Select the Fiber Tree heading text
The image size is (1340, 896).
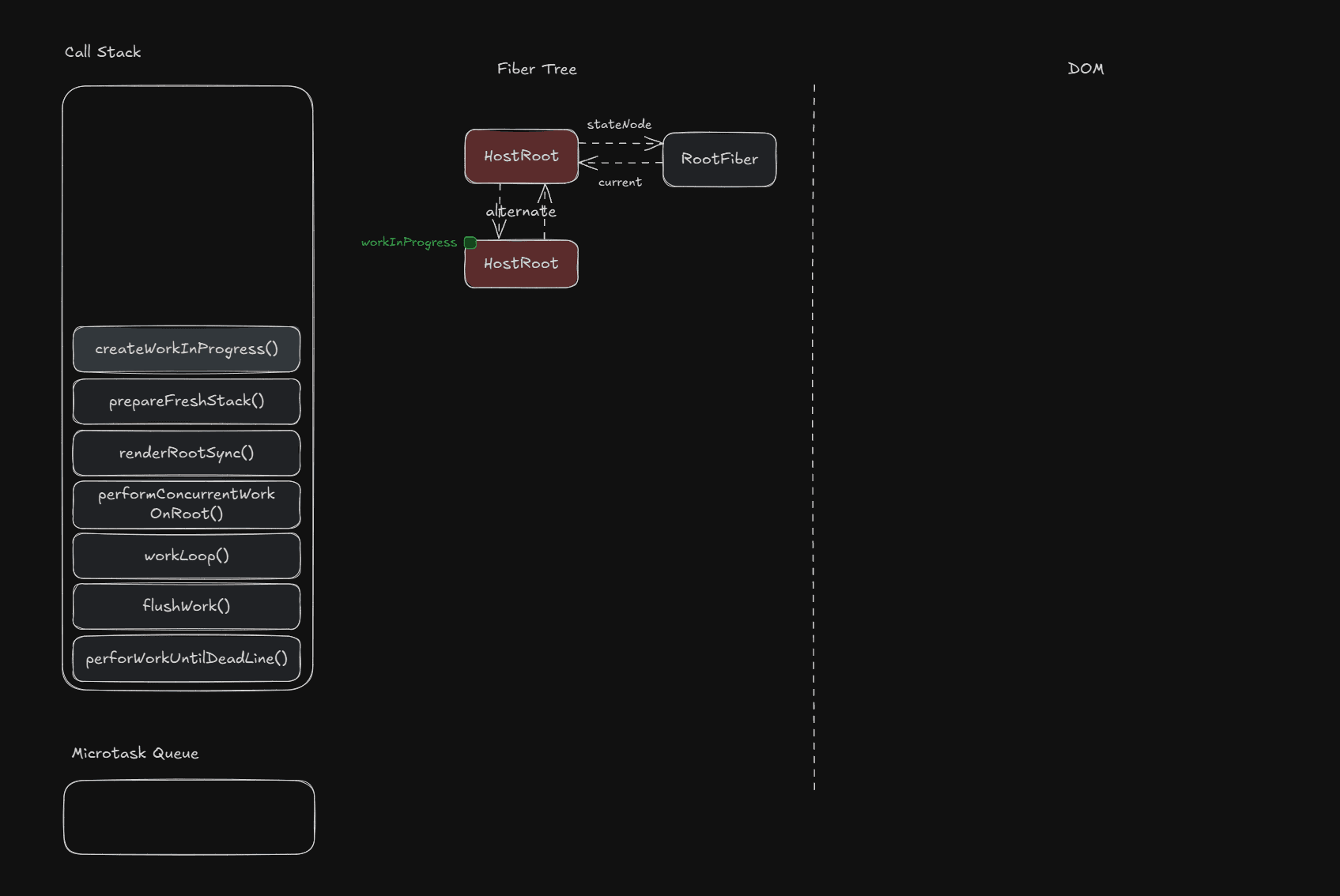(537, 70)
